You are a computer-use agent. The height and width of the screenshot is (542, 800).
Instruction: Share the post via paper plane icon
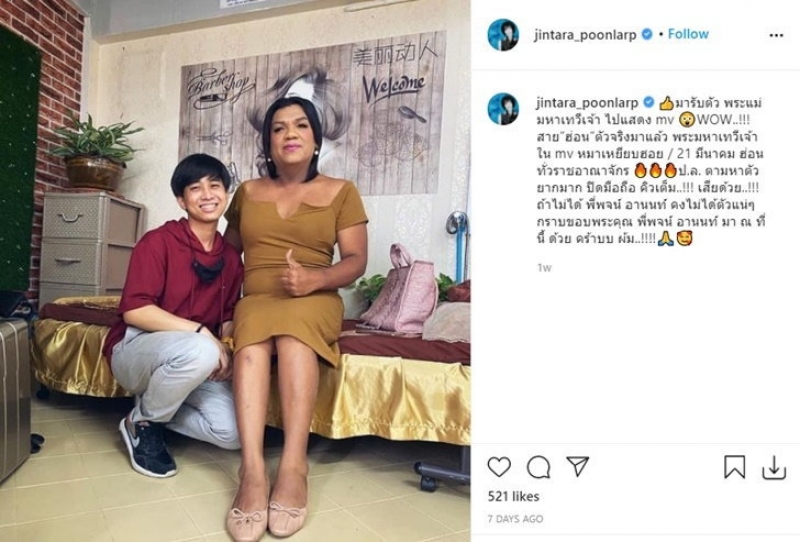pyautogui.click(x=578, y=466)
